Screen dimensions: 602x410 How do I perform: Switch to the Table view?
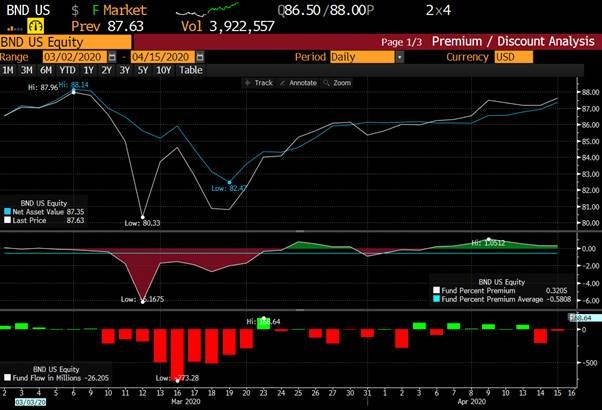coord(191,70)
